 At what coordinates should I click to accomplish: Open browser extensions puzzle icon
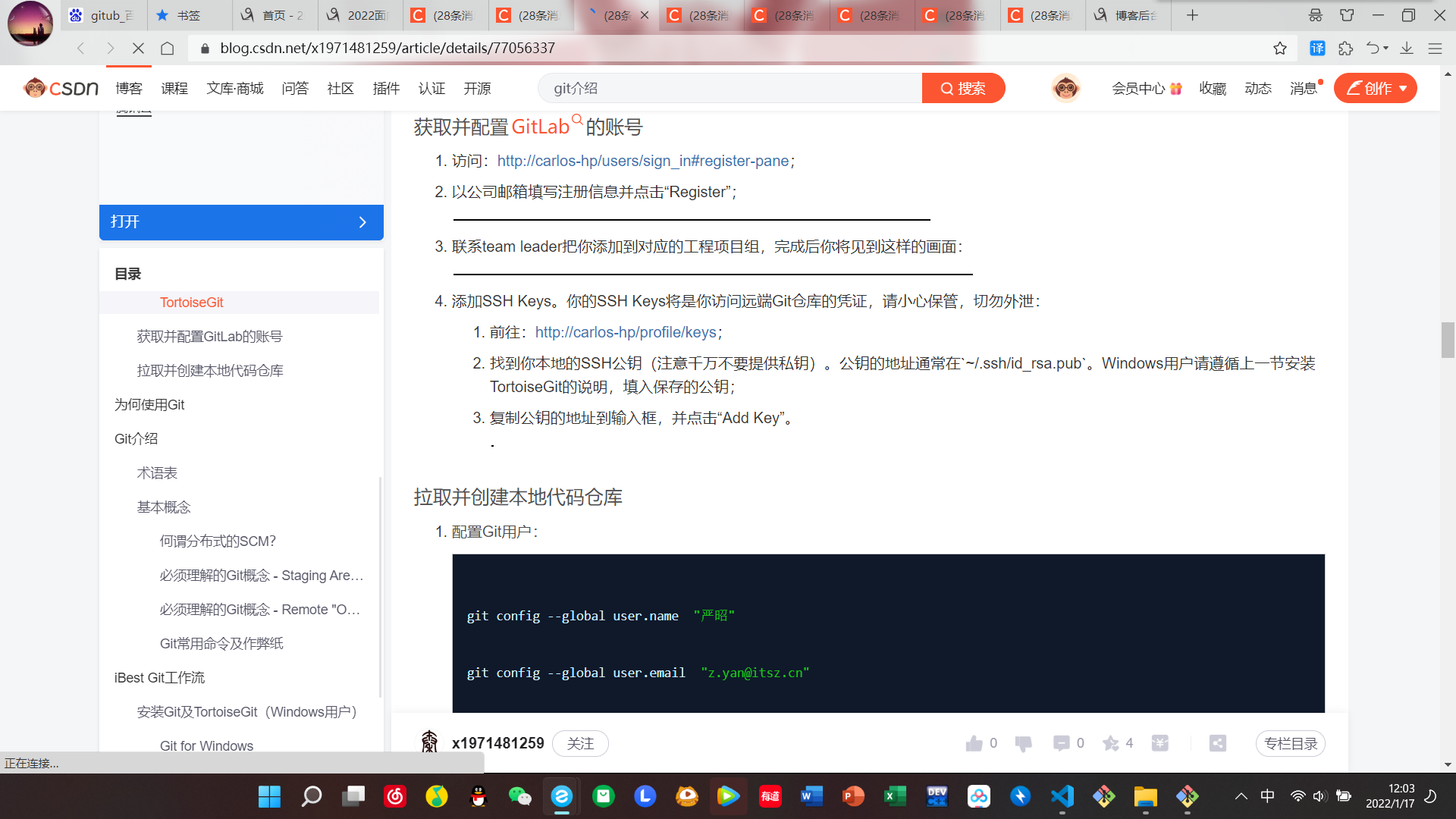click(x=1345, y=49)
